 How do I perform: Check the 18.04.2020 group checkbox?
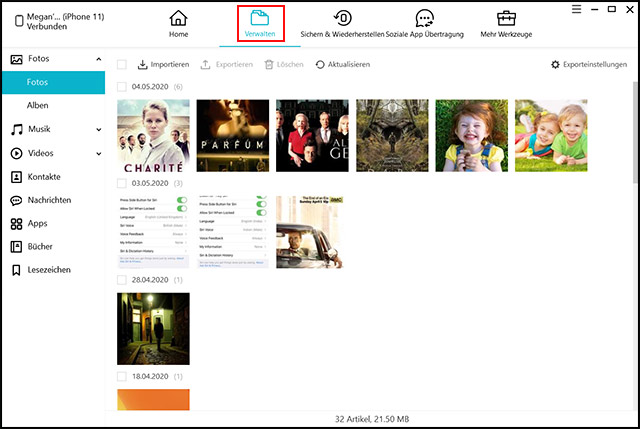[x=122, y=376]
